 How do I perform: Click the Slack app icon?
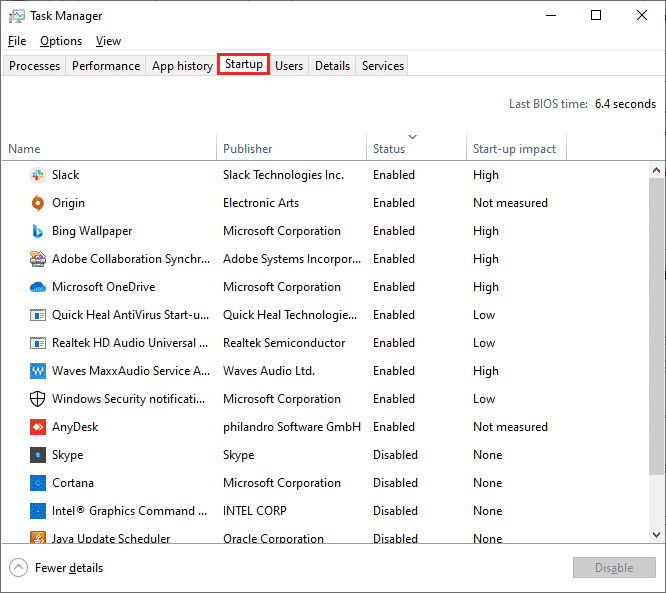[x=38, y=175]
